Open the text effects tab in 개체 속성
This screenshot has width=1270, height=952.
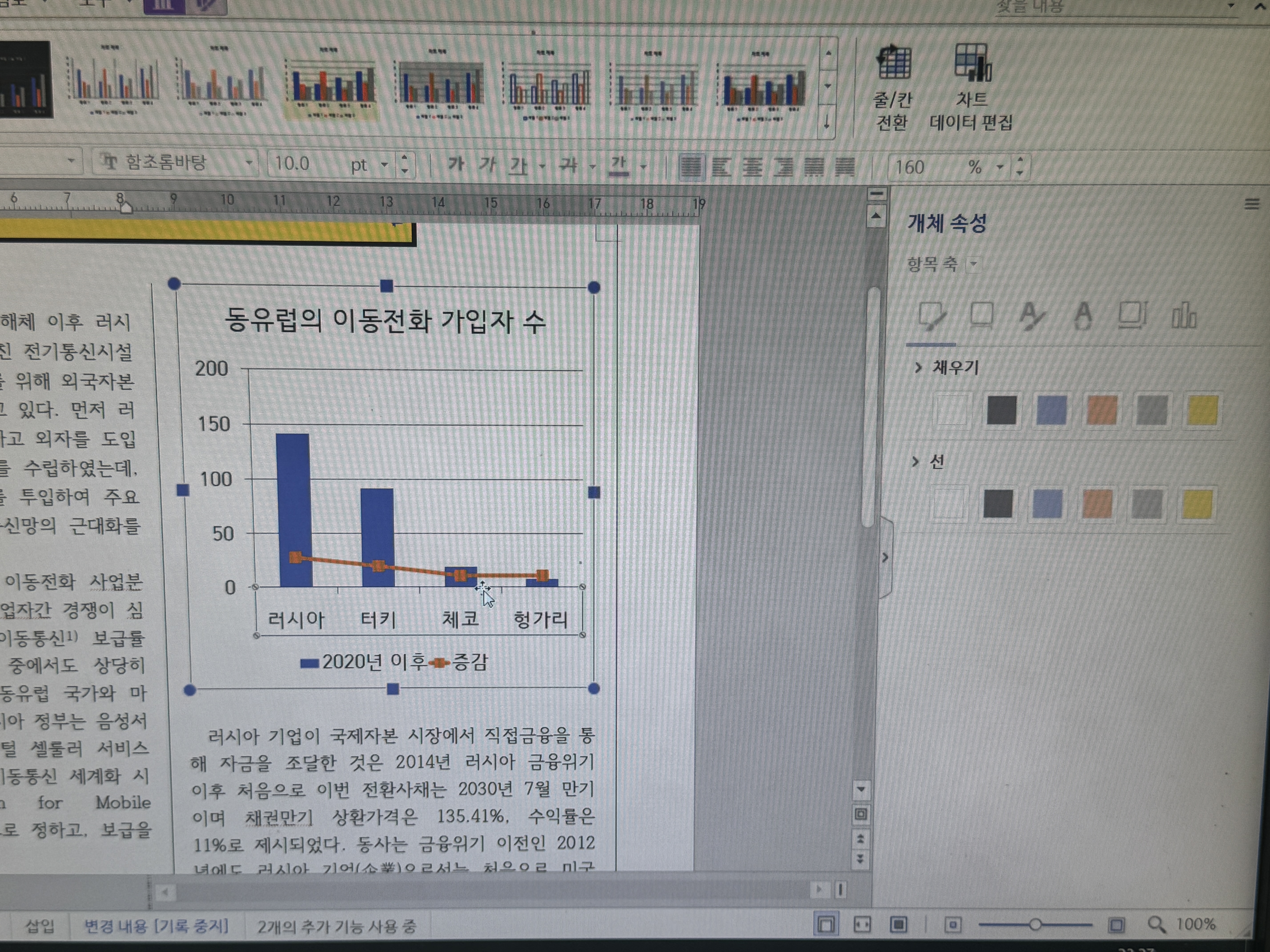1082,316
